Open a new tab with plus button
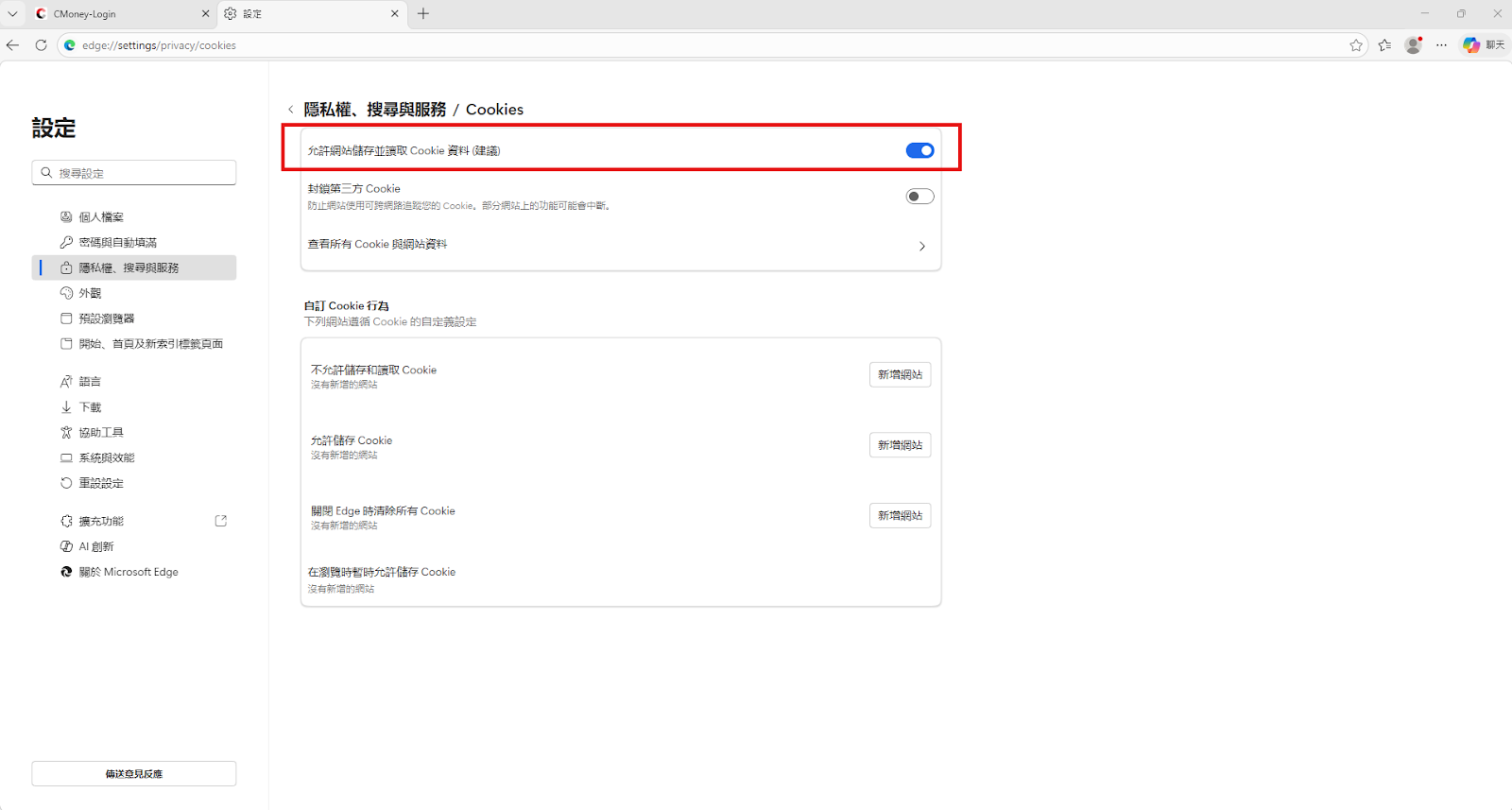This screenshot has height=810, width=1512. pos(423,14)
